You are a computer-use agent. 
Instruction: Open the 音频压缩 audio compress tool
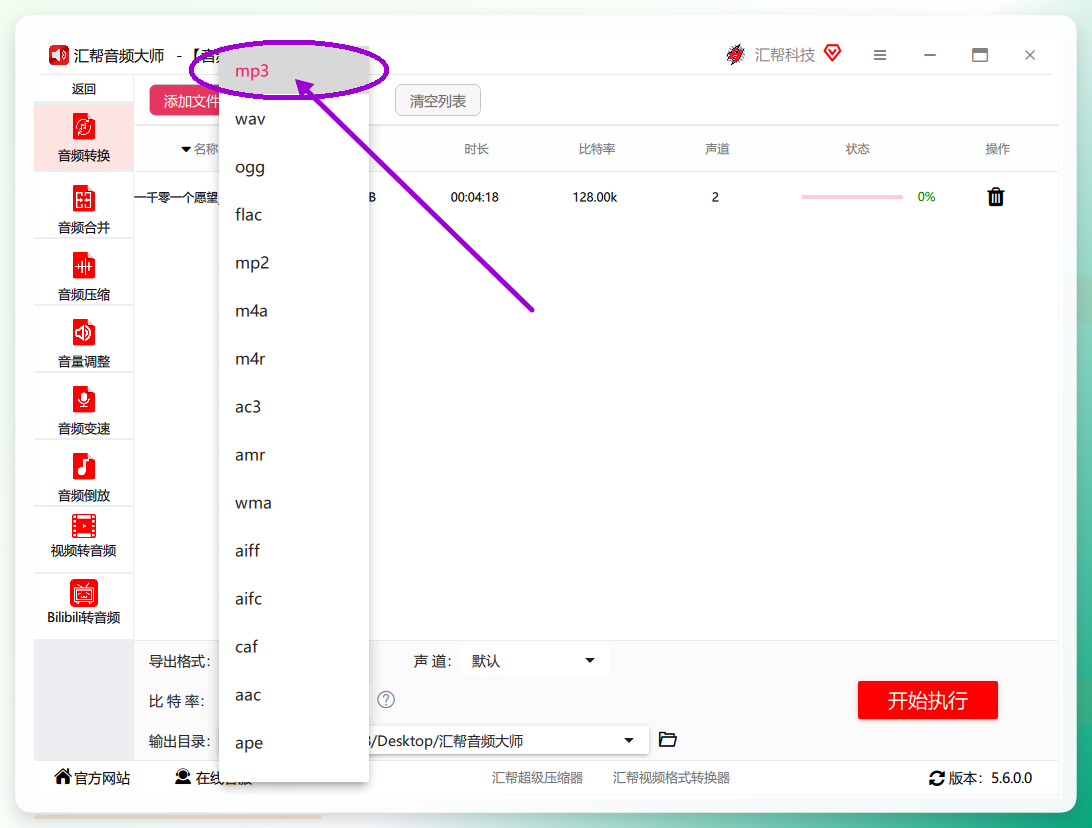[84, 276]
